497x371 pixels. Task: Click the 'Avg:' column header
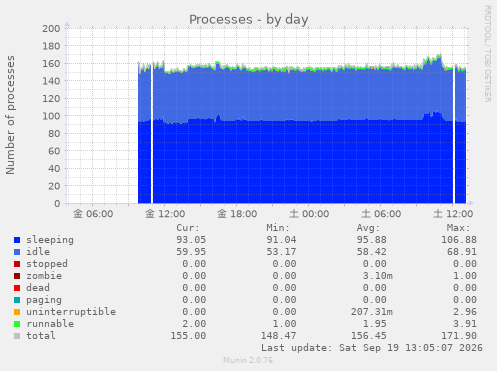(x=368, y=228)
